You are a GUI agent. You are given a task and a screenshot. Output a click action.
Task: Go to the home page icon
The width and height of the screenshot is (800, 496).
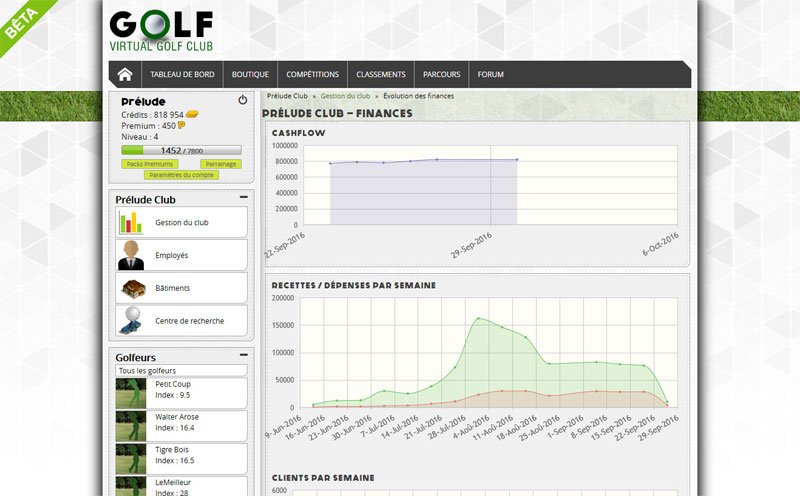tap(125, 75)
